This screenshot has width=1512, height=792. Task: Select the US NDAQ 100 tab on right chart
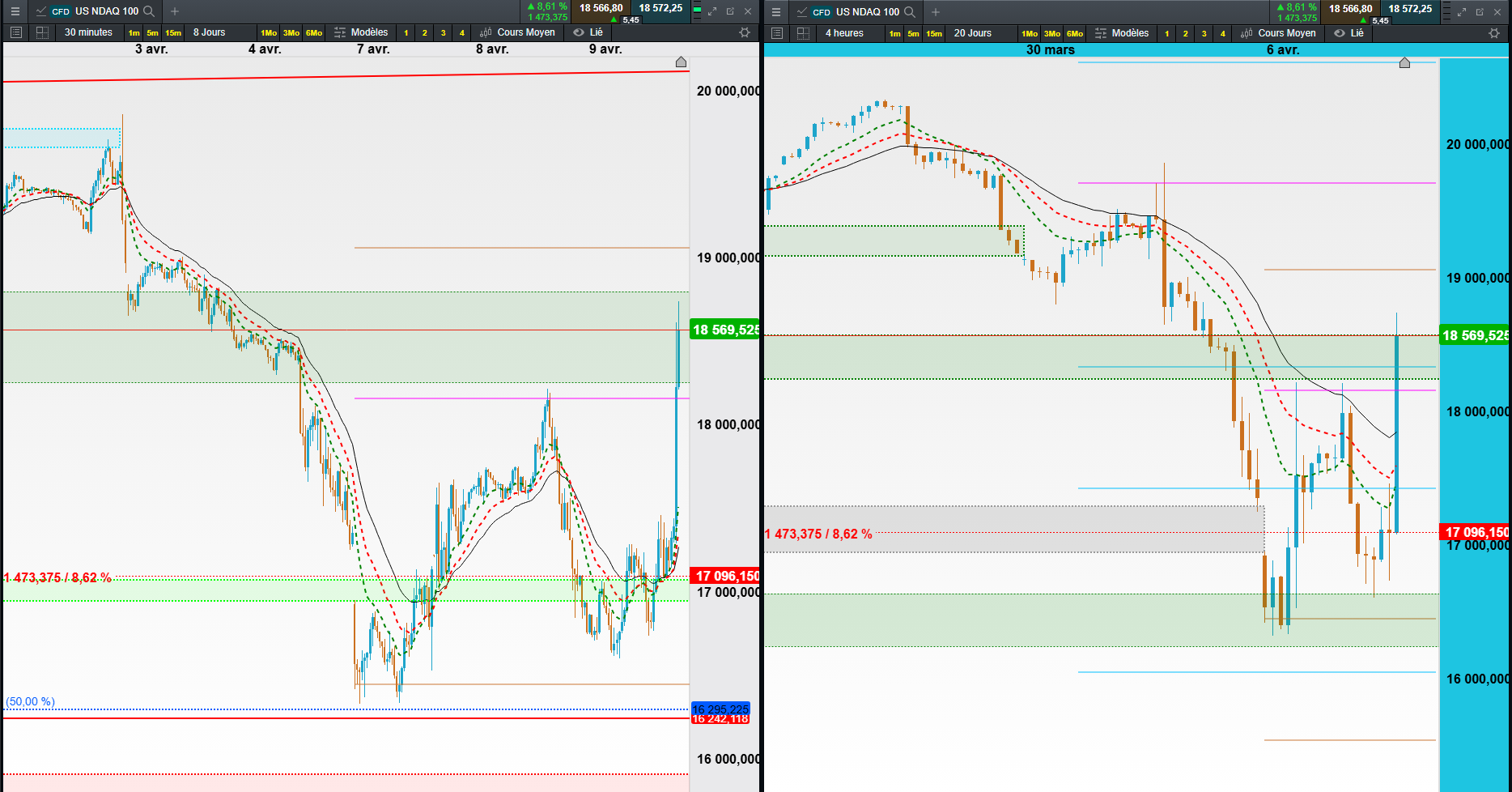(858, 12)
